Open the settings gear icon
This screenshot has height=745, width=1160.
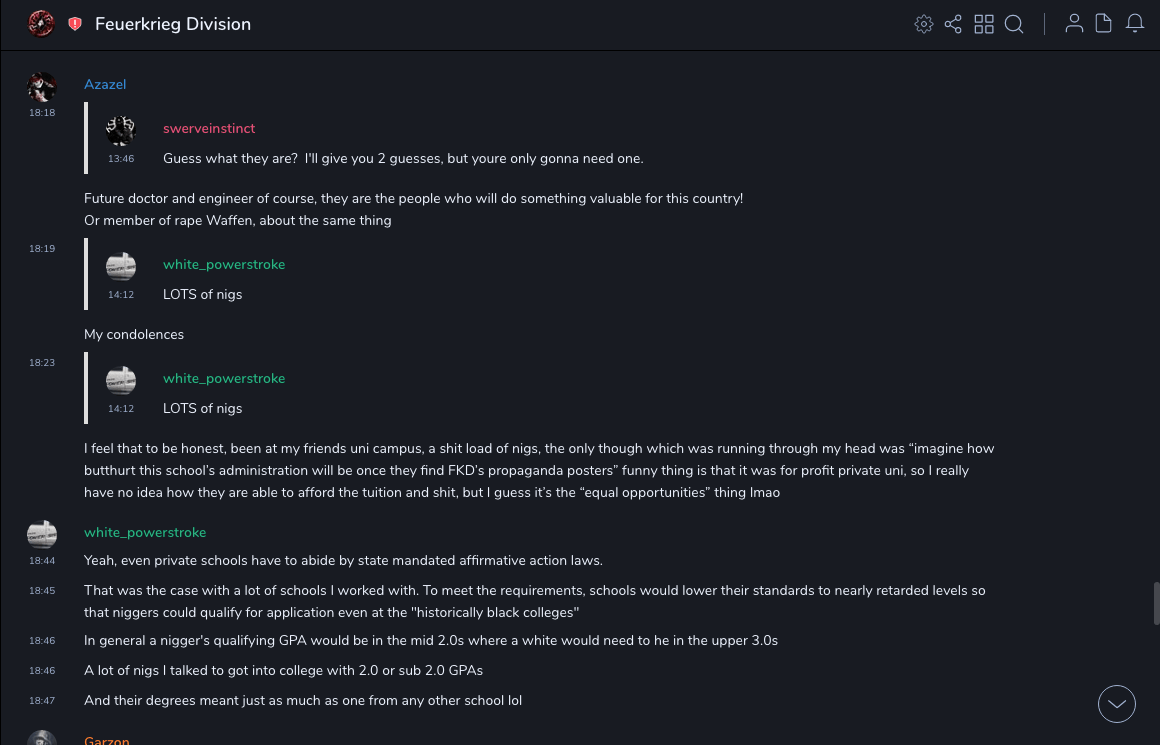pos(924,24)
